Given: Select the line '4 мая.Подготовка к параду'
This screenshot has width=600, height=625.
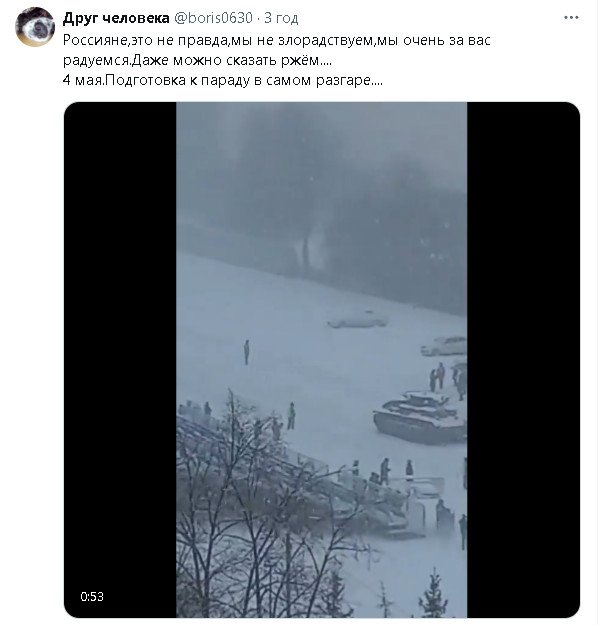Looking at the screenshot, I should (222, 81).
